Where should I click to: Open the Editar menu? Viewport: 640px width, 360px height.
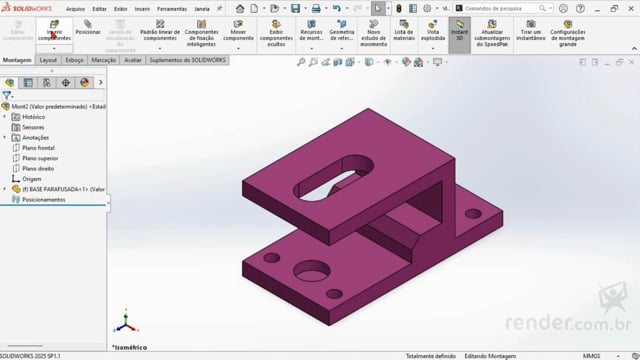pos(99,9)
